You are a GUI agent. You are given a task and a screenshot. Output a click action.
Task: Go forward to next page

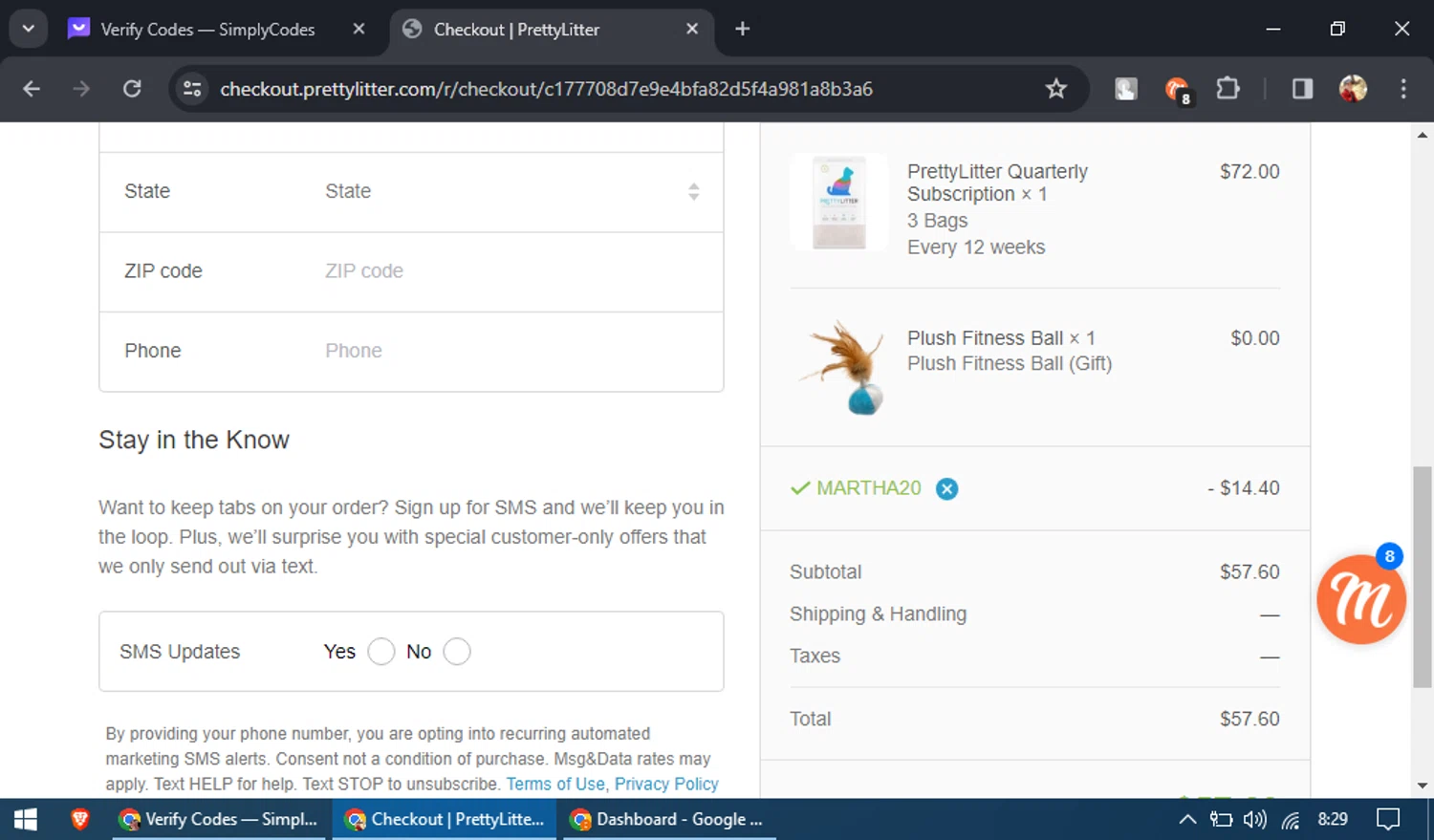point(81,89)
